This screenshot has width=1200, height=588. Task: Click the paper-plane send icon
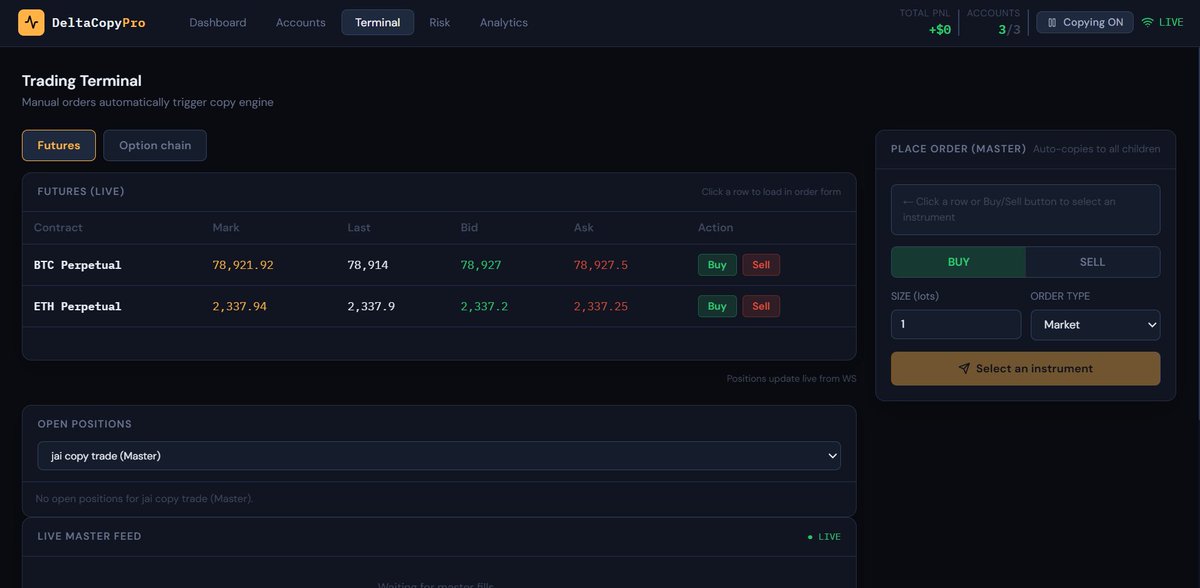[964, 368]
